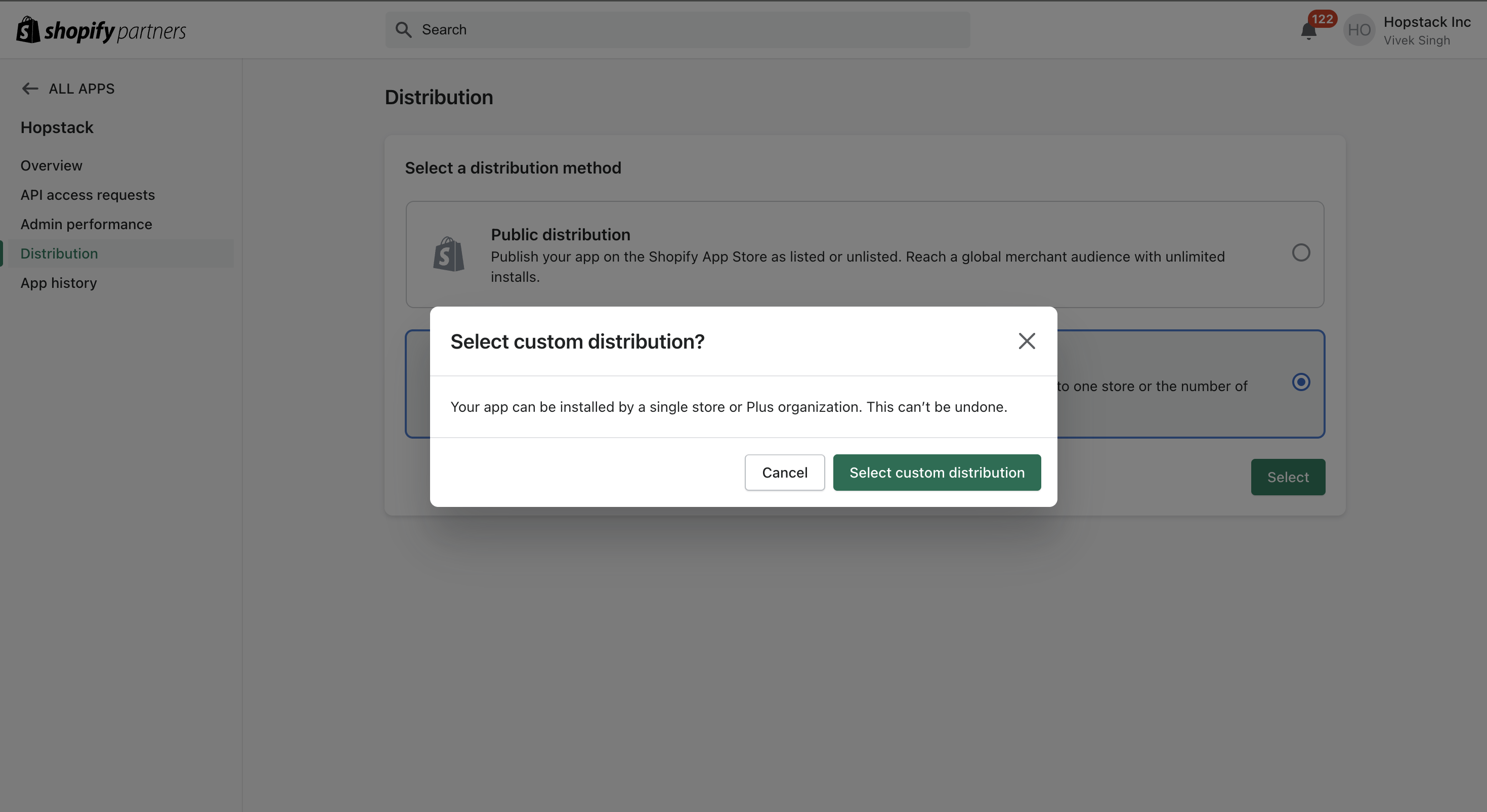
Task: Open App history in sidebar
Action: click(58, 283)
